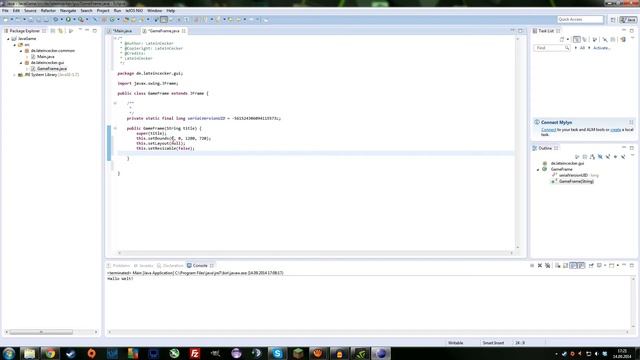This screenshot has width=640, height=360.
Task: Open Minecraft from taskbar
Action: click(x=298, y=353)
